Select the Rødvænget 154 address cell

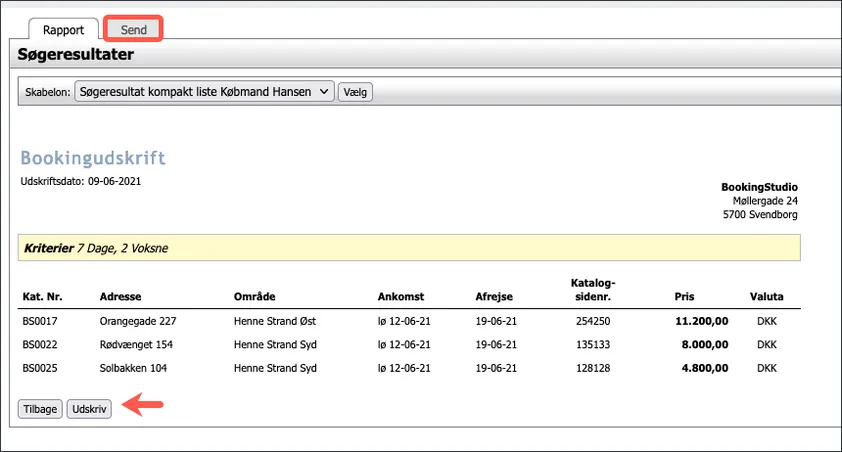tap(137, 344)
